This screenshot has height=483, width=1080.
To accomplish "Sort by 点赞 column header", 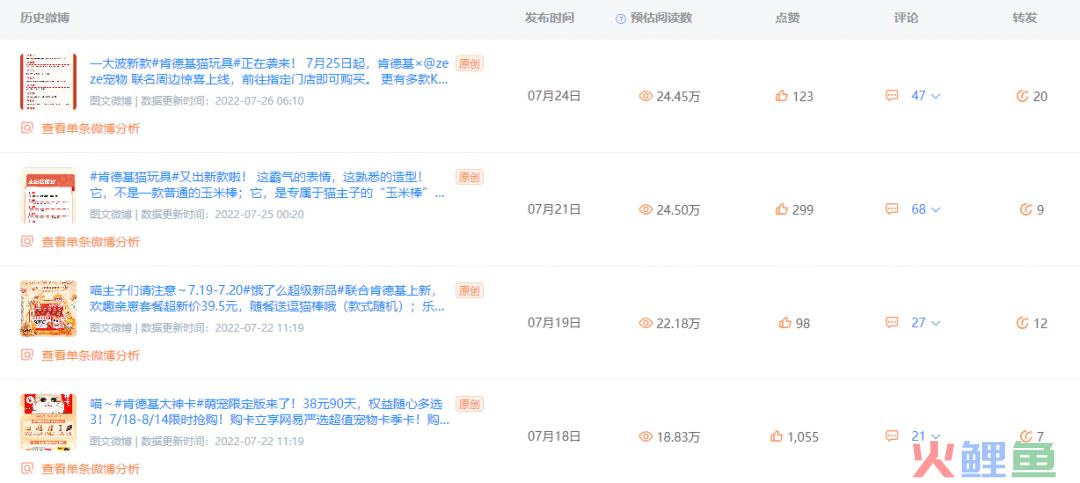I will tap(787, 18).
